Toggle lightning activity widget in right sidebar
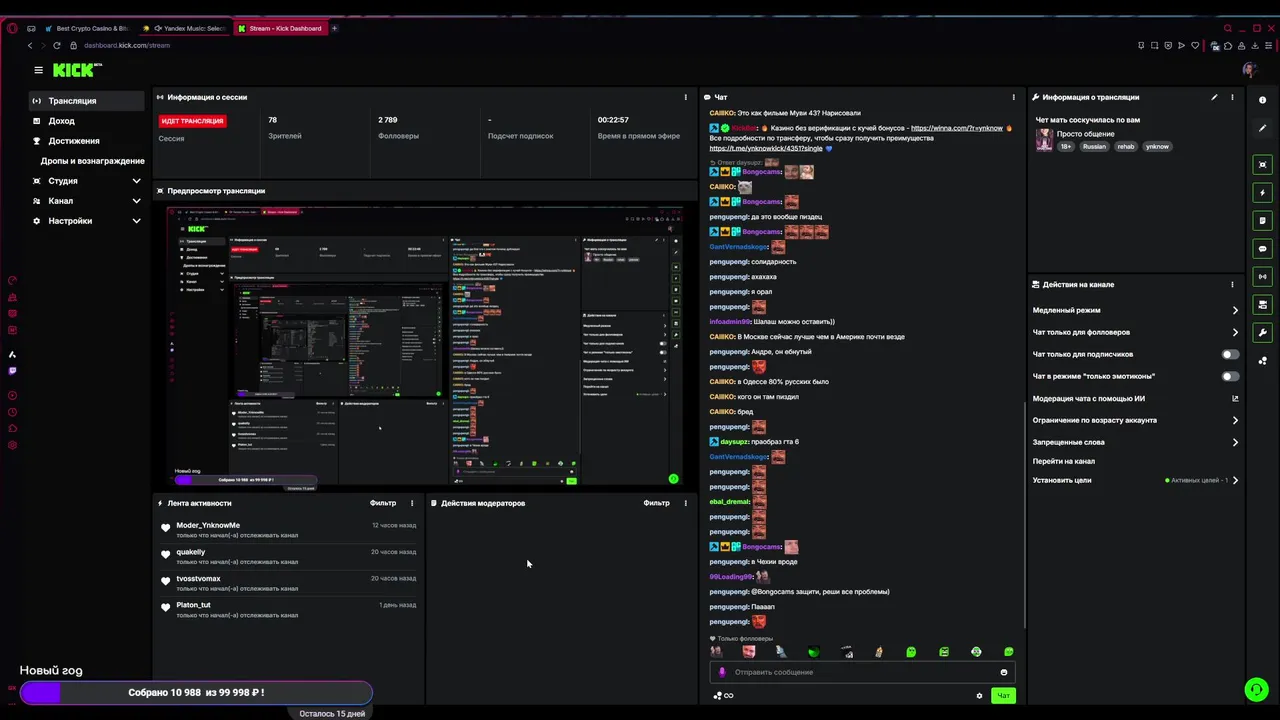The height and width of the screenshot is (720, 1280). [x=1263, y=192]
